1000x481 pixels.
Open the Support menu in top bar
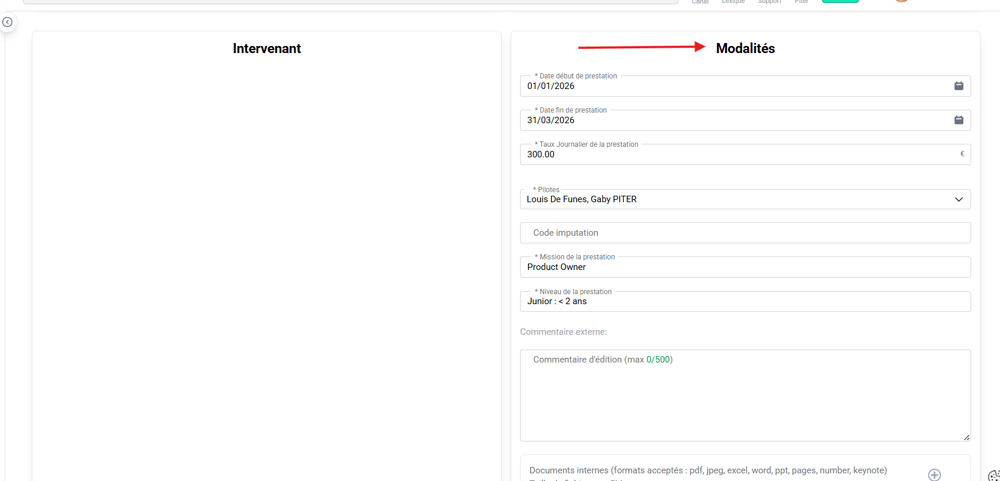click(x=769, y=2)
